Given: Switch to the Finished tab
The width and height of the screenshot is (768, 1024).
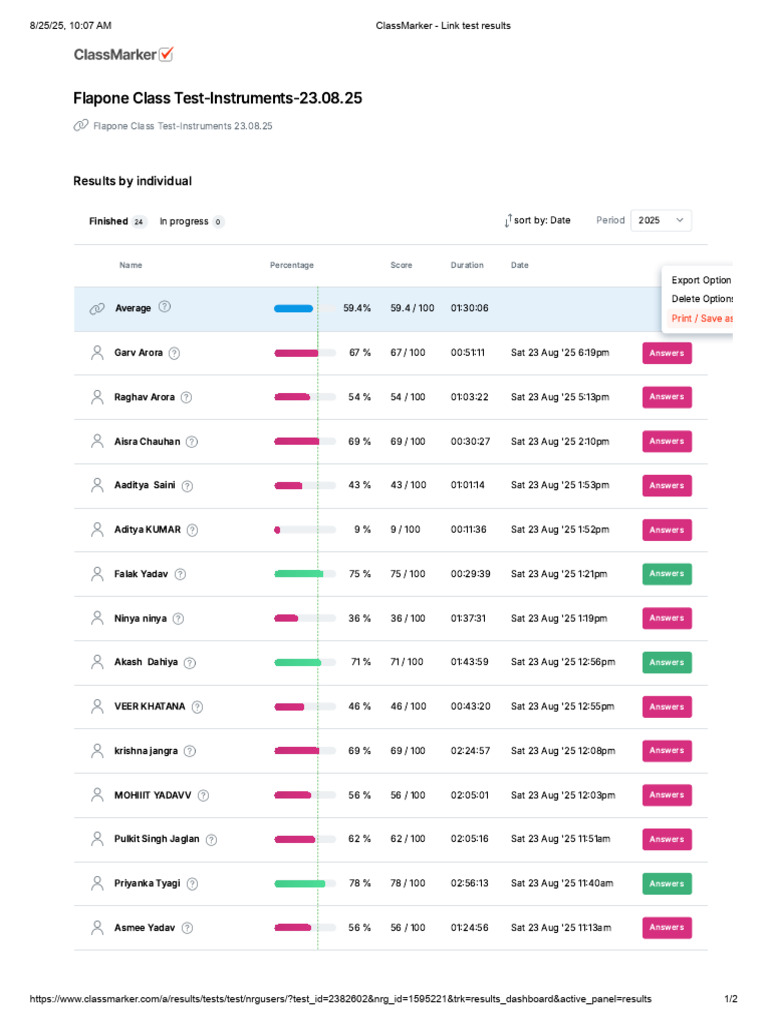Looking at the screenshot, I should 118,221.
